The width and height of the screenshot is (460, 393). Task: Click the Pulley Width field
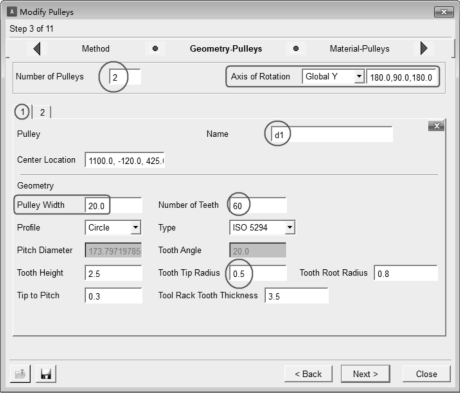coord(113,205)
